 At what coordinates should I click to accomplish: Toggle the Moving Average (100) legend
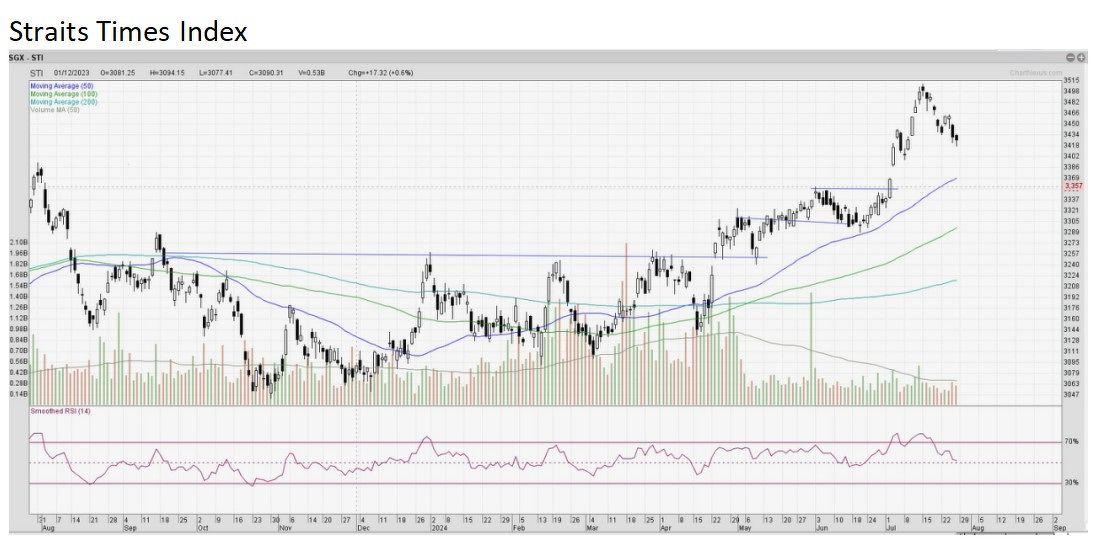(x=65, y=95)
